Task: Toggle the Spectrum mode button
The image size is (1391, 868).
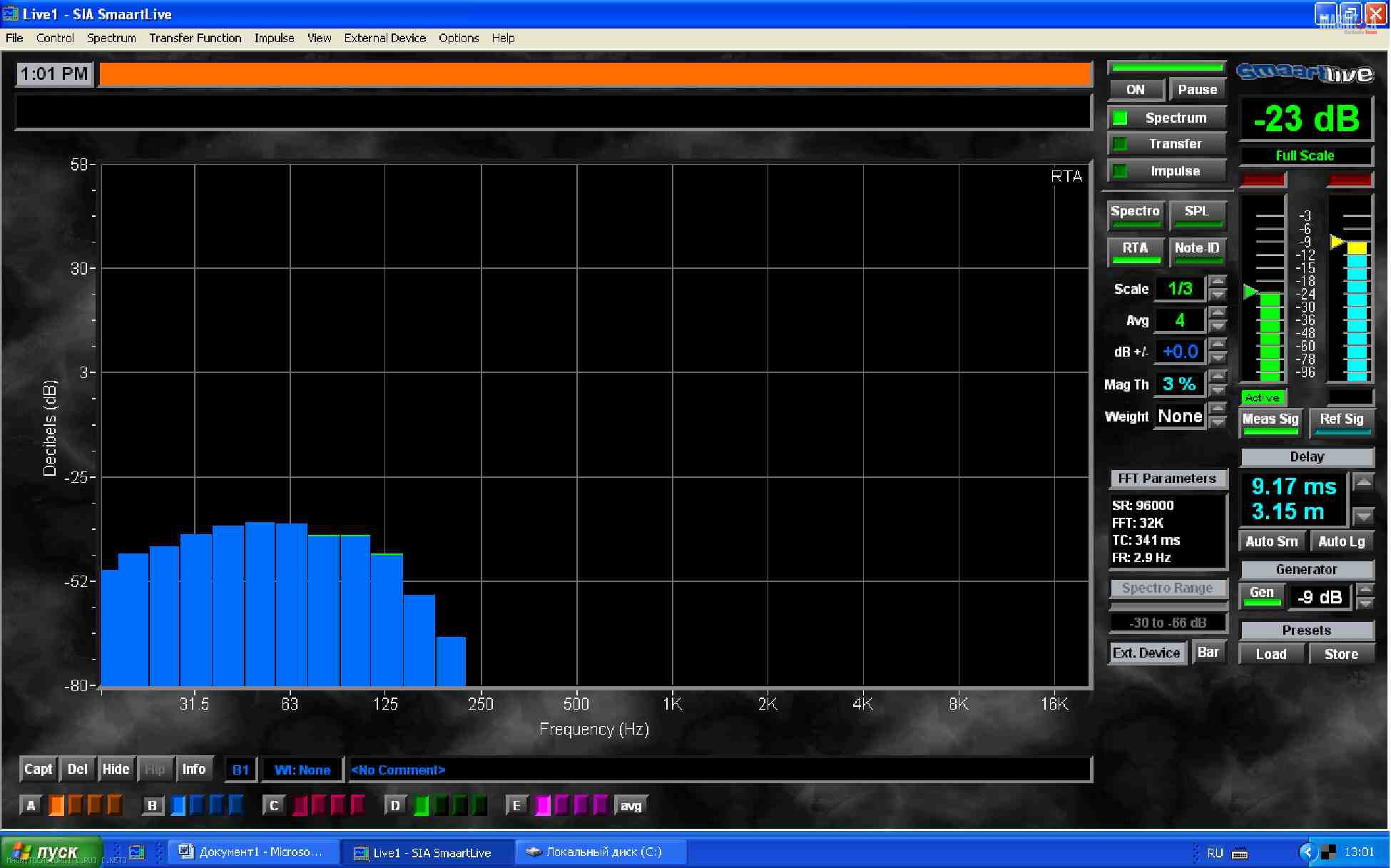Action: pos(1166,118)
